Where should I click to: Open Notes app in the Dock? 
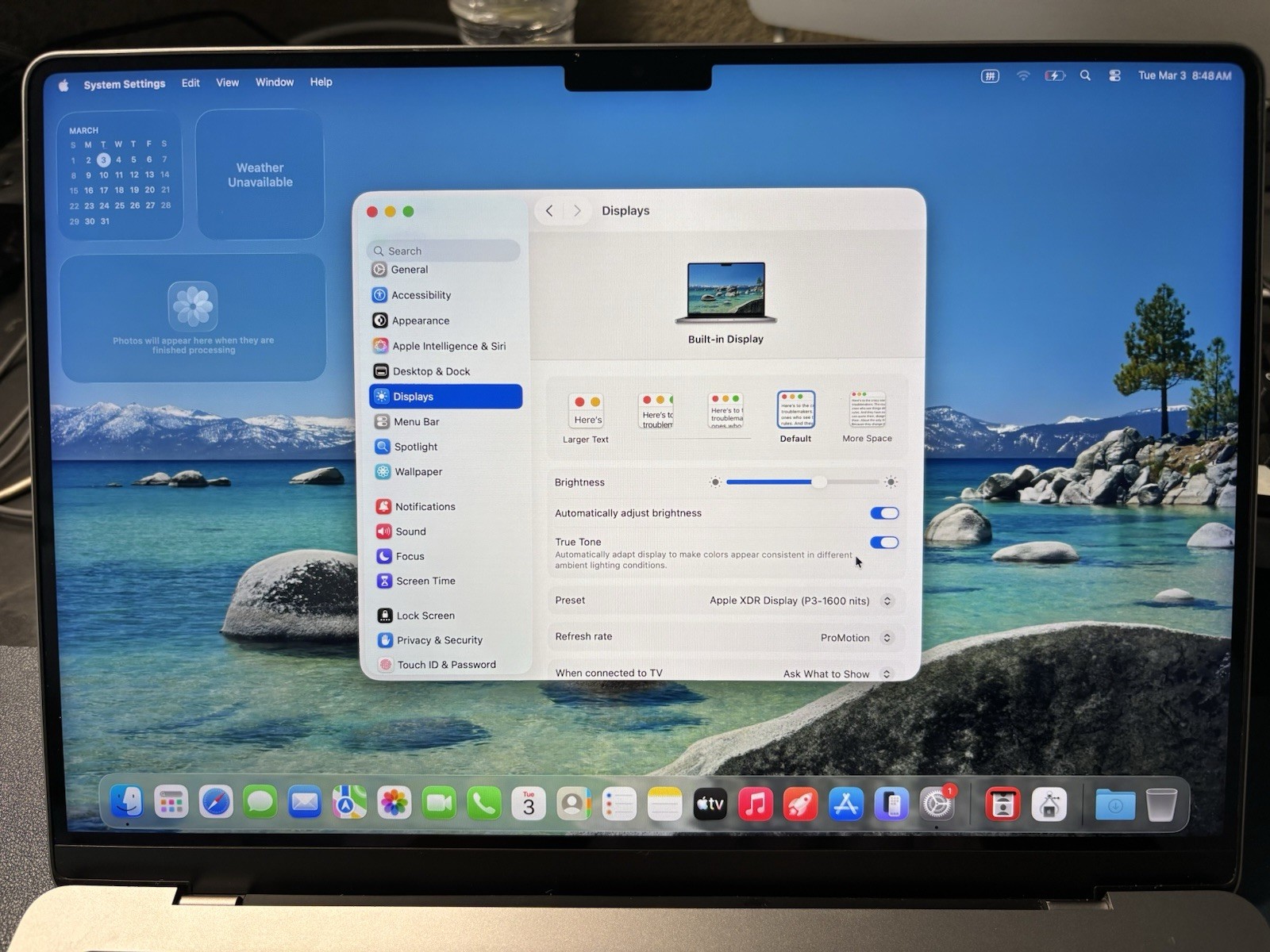[664, 804]
